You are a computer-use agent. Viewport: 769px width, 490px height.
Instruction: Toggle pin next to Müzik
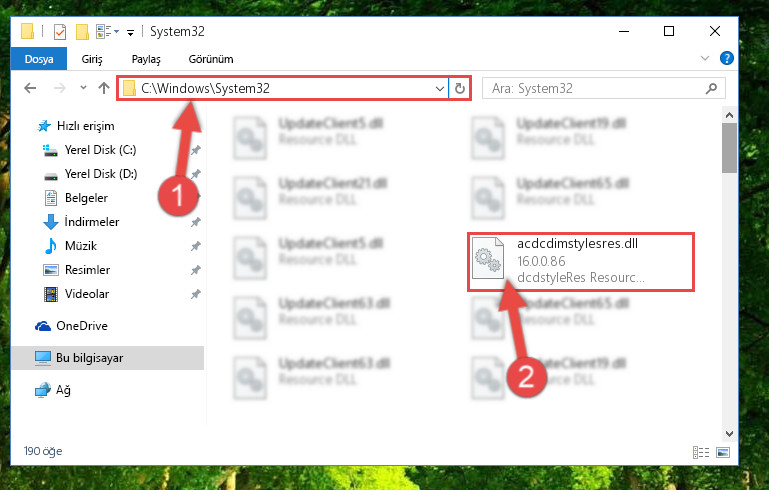point(196,246)
